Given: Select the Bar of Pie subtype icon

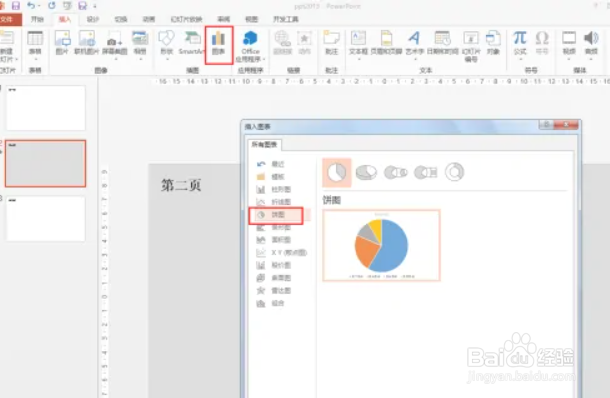Looking at the screenshot, I should (x=426, y=172).
